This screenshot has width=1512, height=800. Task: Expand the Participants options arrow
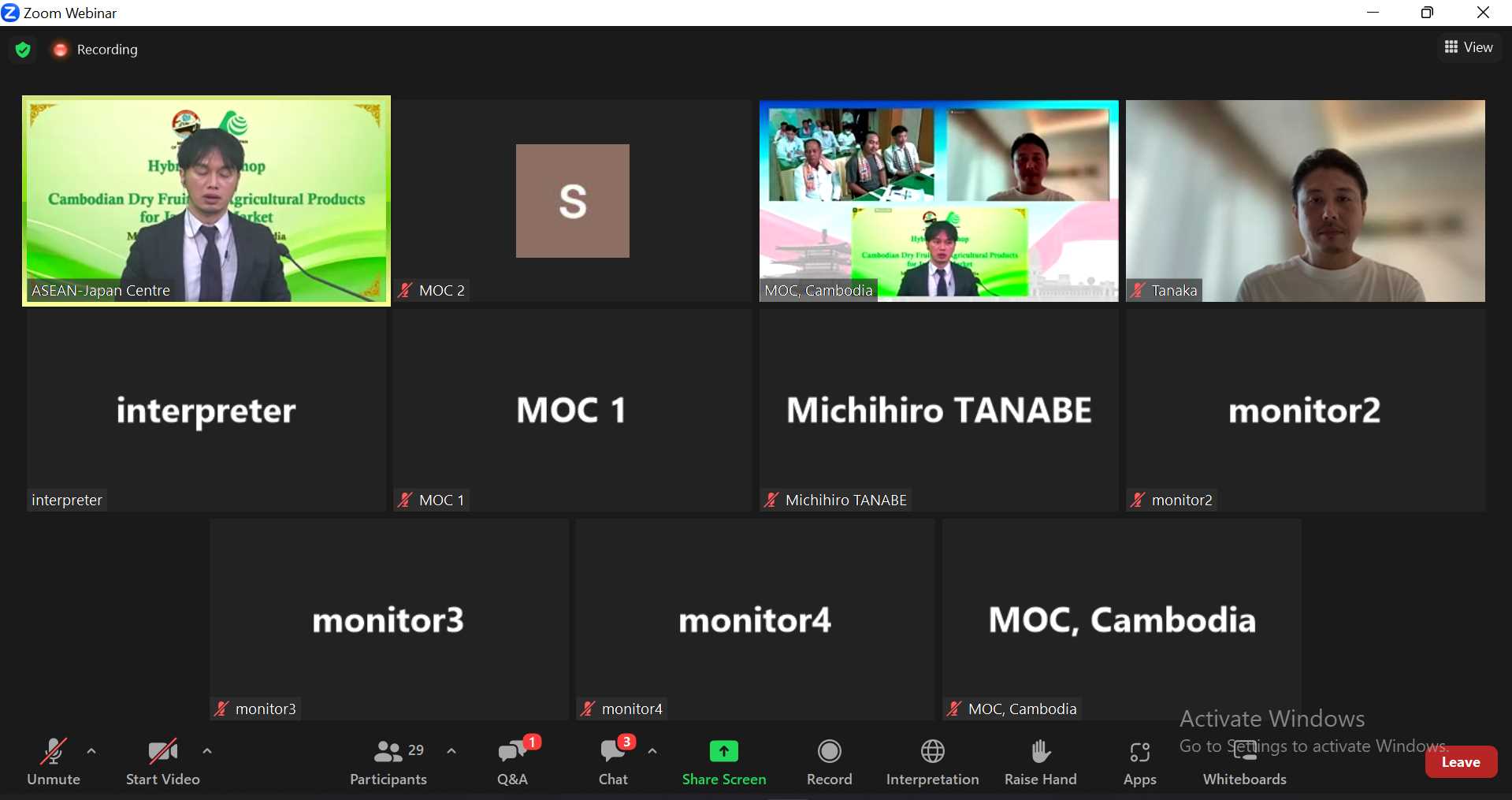[451, 751]
